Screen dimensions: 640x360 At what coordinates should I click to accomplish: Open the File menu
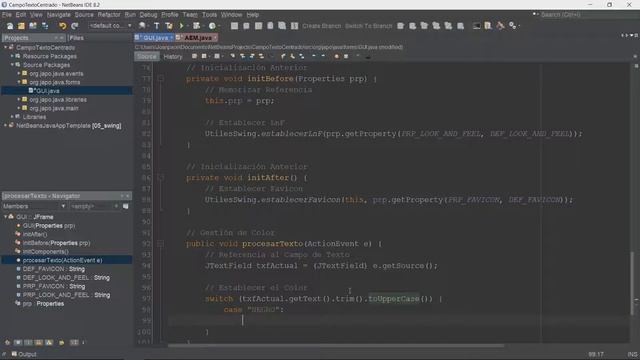[x=7, y=15]
